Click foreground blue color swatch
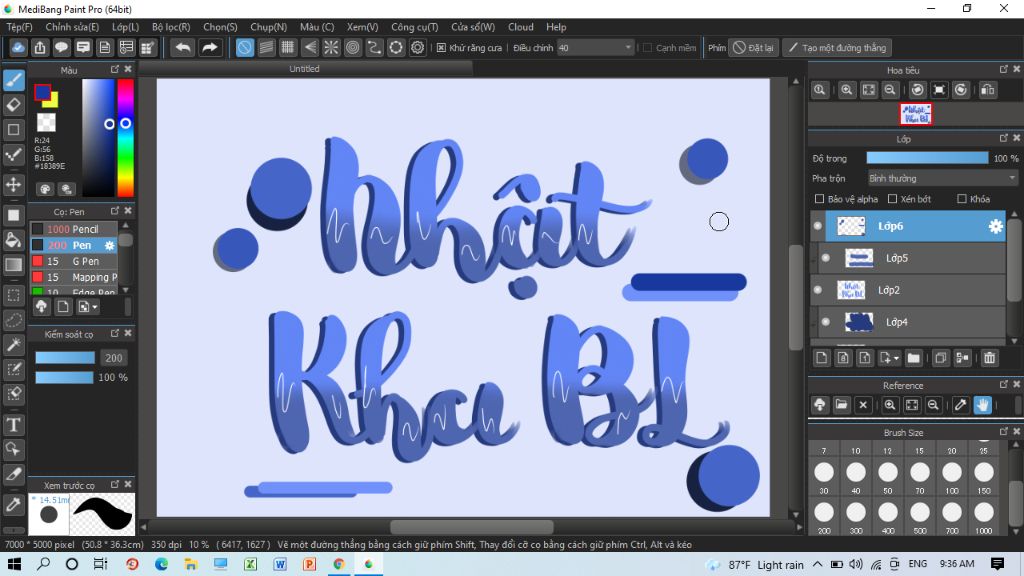 coord(42,92)
